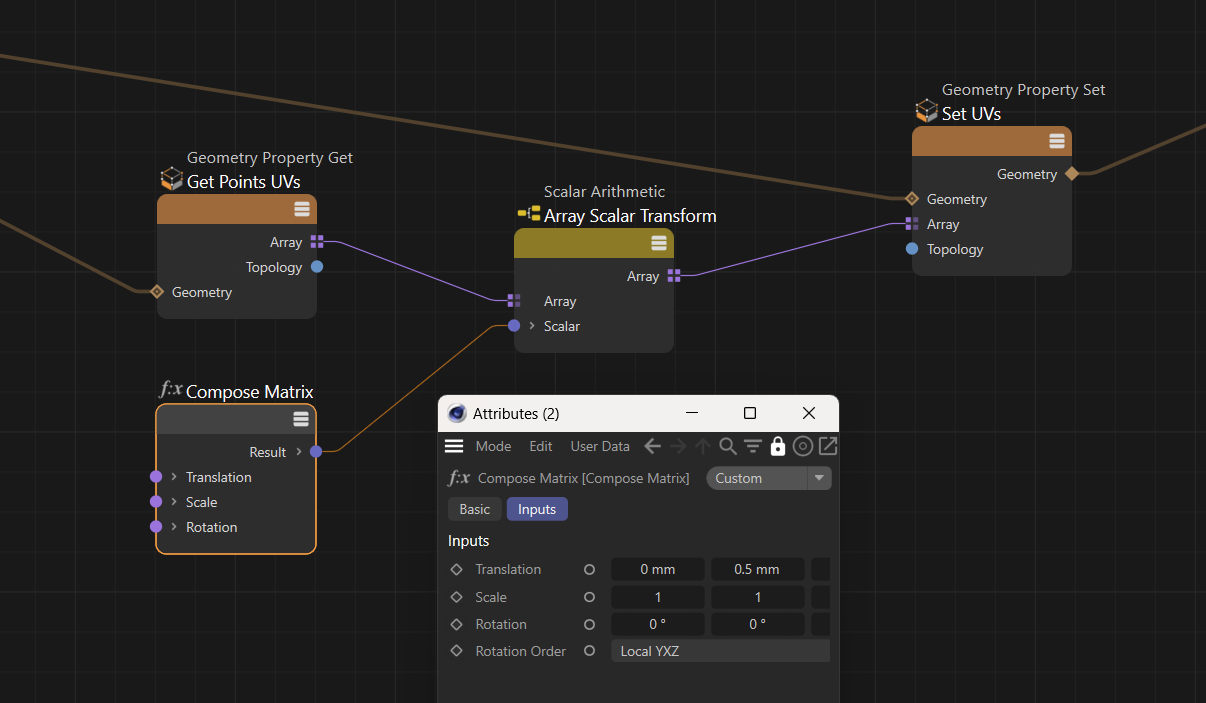Open the Attributes hamburger menu
Image resolution: width=1206 pixels, height=703 pixels.
pyautogui.click(x=454, y=446)
